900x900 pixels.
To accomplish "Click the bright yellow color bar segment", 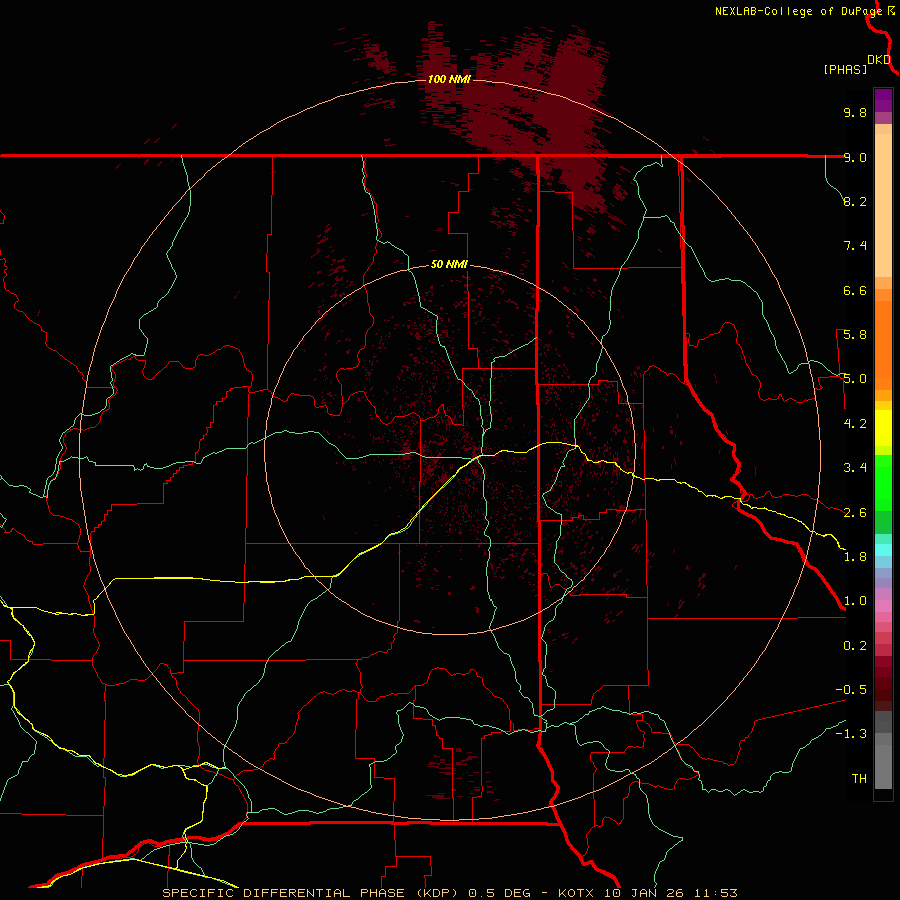I will 883,428.
